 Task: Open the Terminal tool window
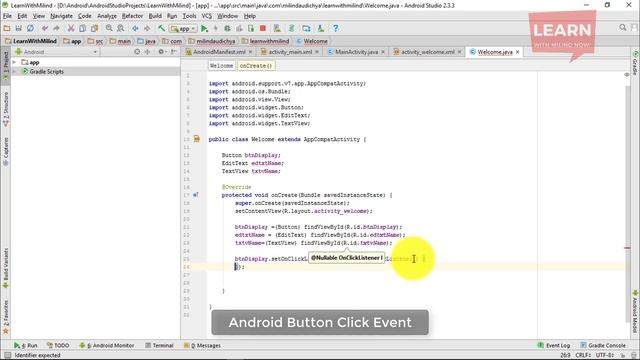pos(160,345)
